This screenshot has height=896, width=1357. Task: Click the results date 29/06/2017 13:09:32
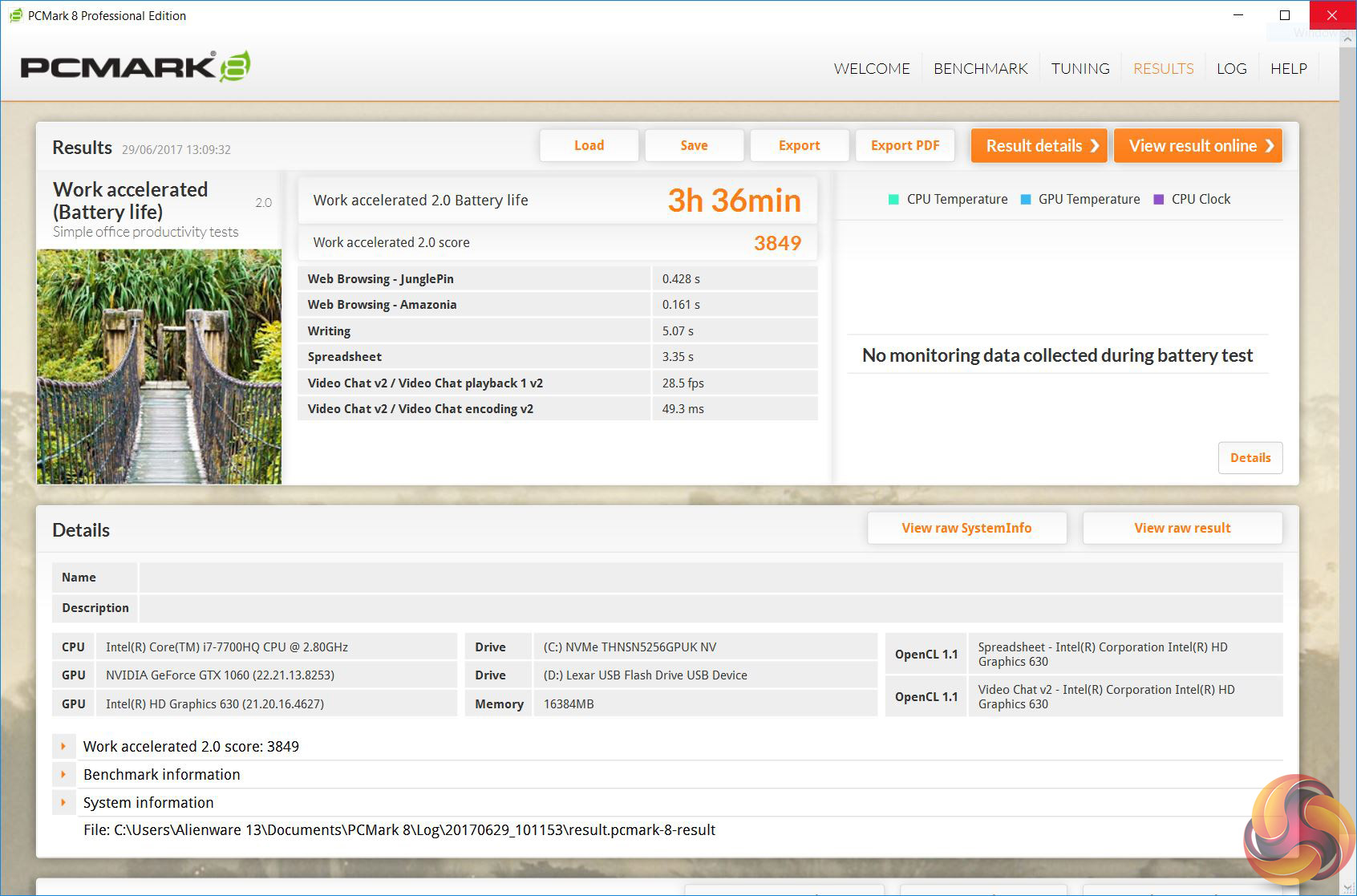(176, 150)
